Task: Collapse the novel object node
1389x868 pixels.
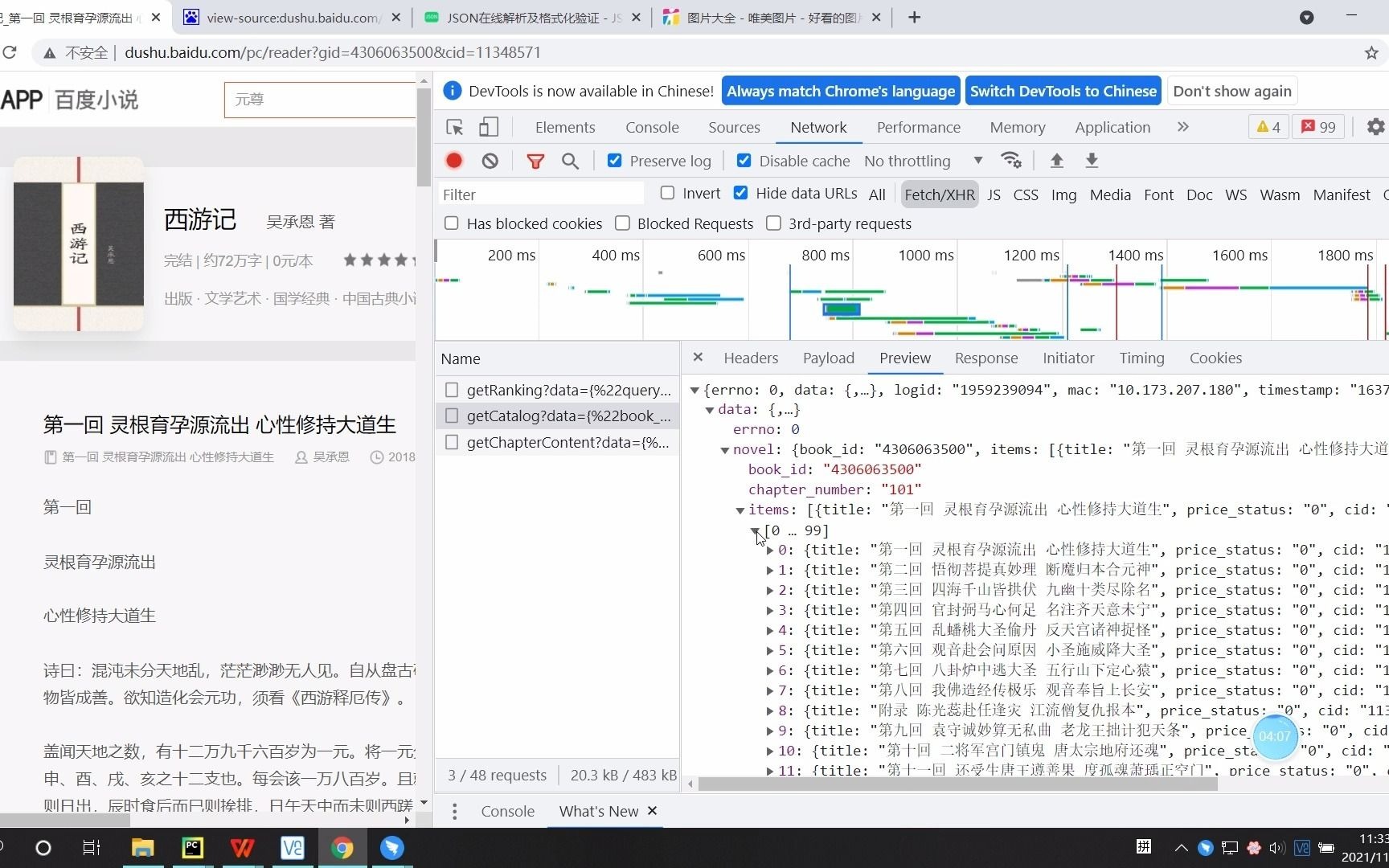Action: tap(725, 450)
